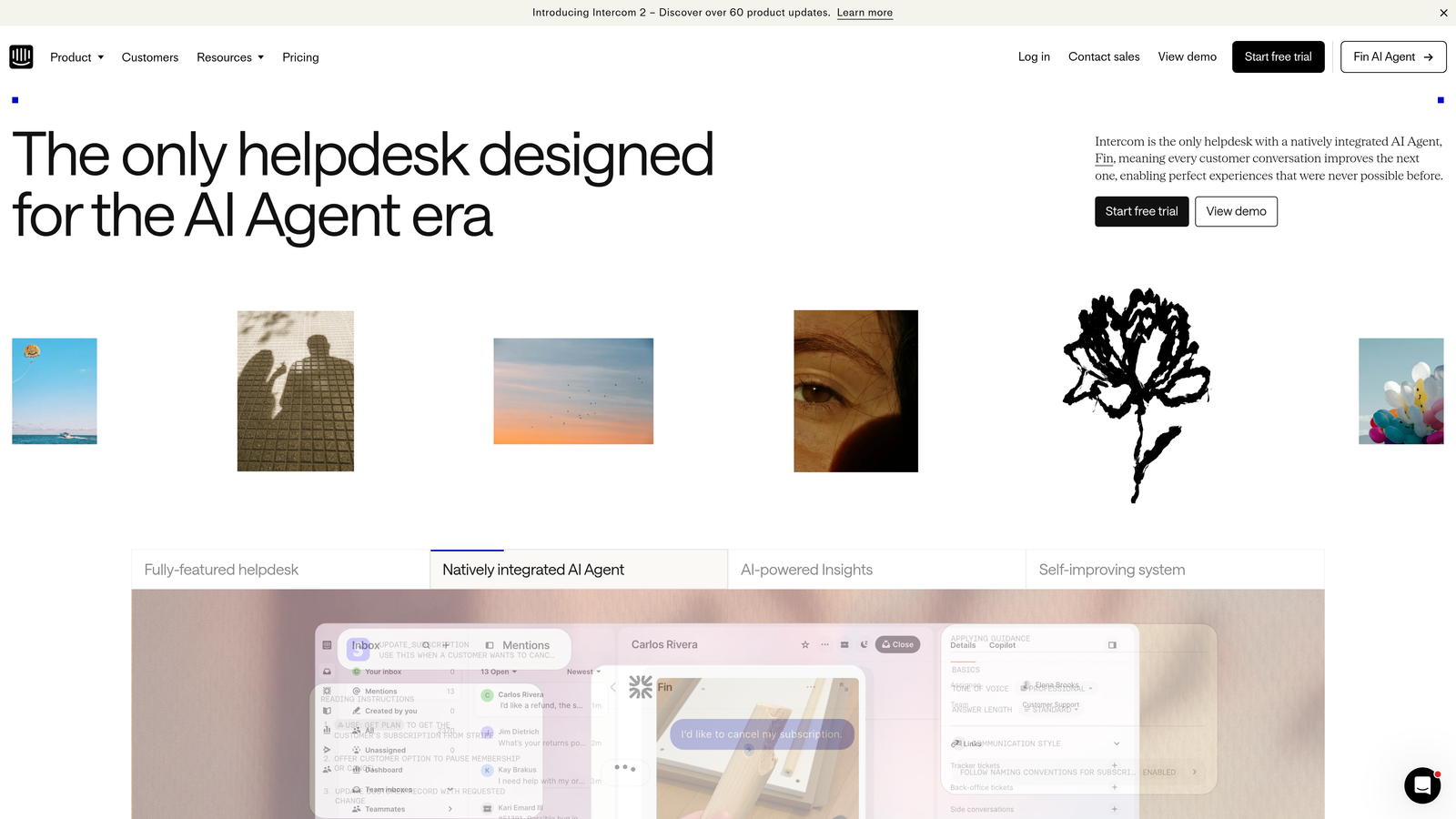Click the black ink flower illustration
The height and width of the screenshot is (819, 1456).
(x=1137, y=395)
